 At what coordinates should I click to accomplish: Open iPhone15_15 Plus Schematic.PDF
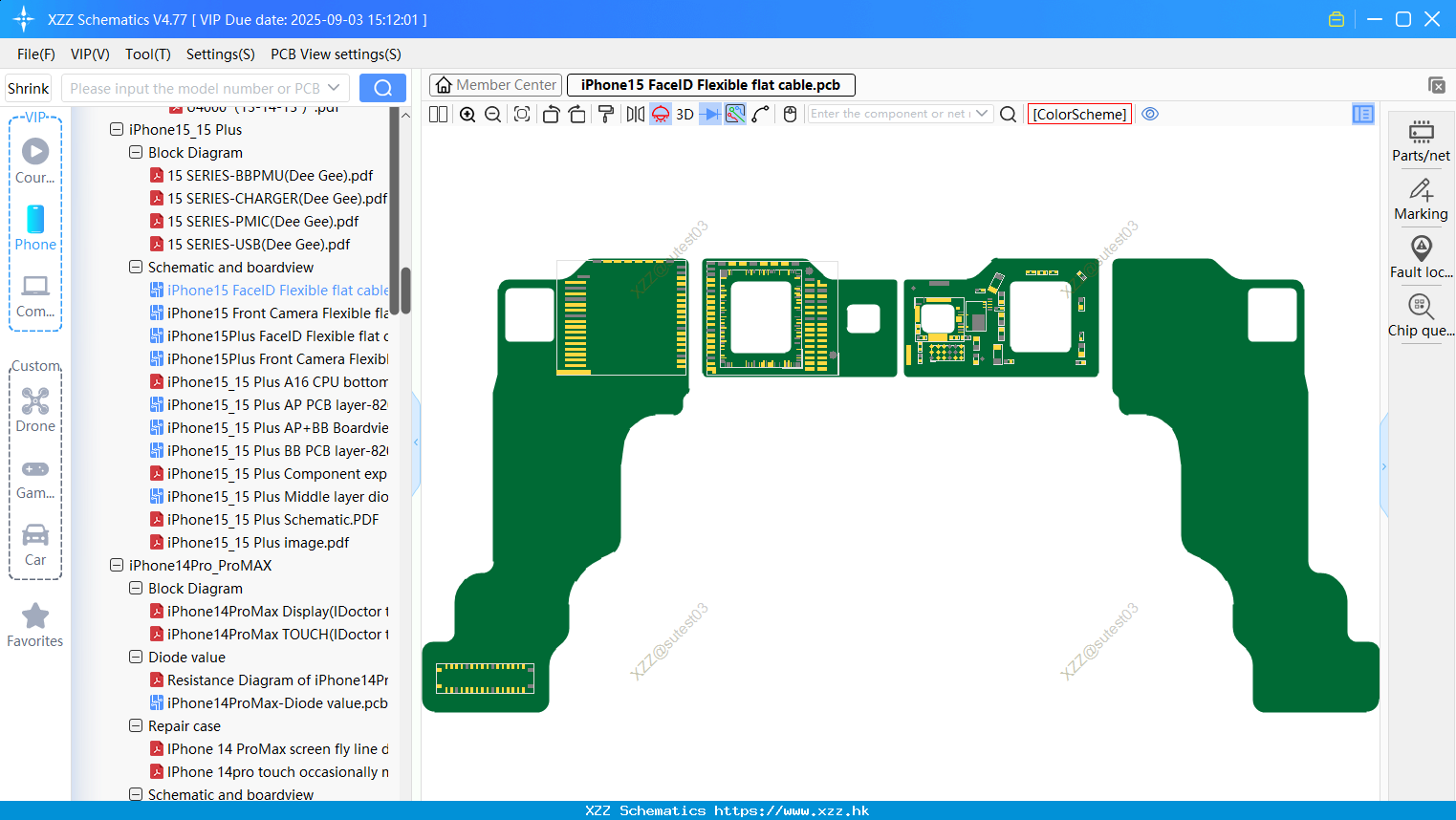point(264,519)
